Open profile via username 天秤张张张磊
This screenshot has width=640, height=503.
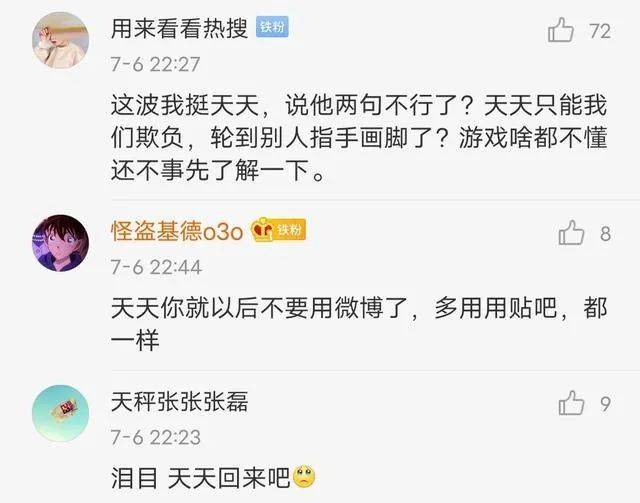[180, 402]
